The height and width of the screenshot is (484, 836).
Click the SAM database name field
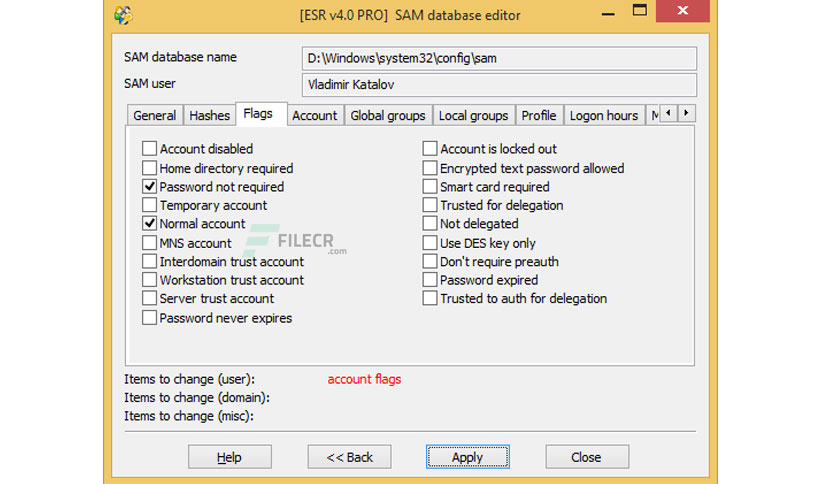[x=499, y=58]
